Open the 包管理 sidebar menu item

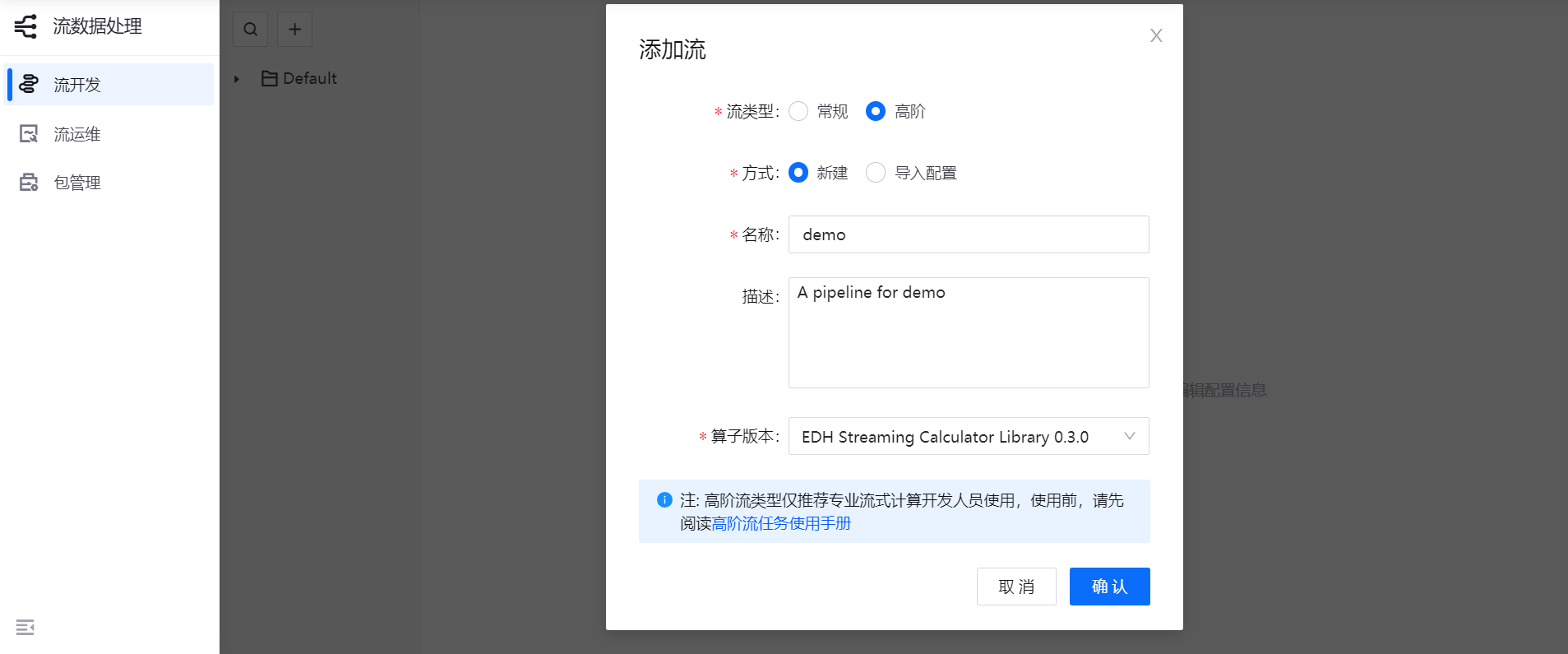pyautogui.click(x=109, y=182)
